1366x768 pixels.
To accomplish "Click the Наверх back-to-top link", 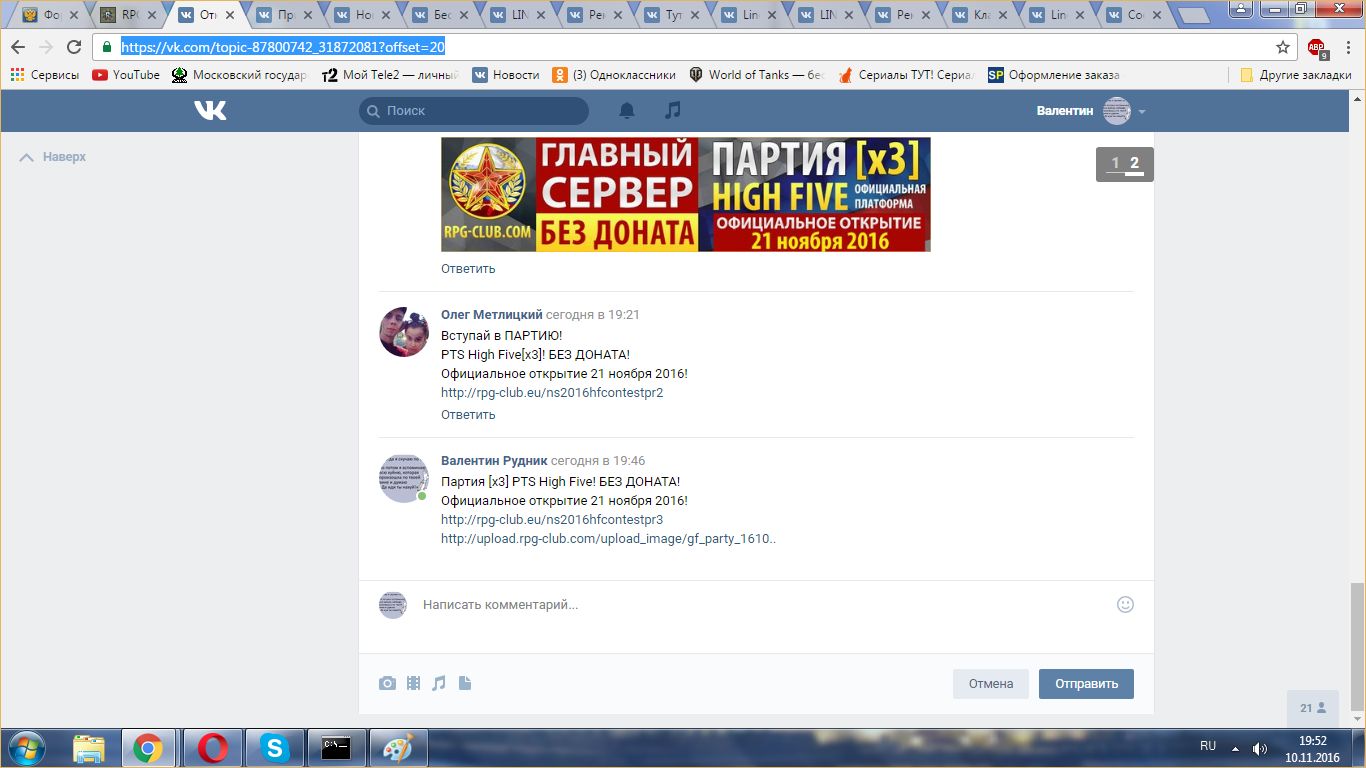I will tap(53, 157).
